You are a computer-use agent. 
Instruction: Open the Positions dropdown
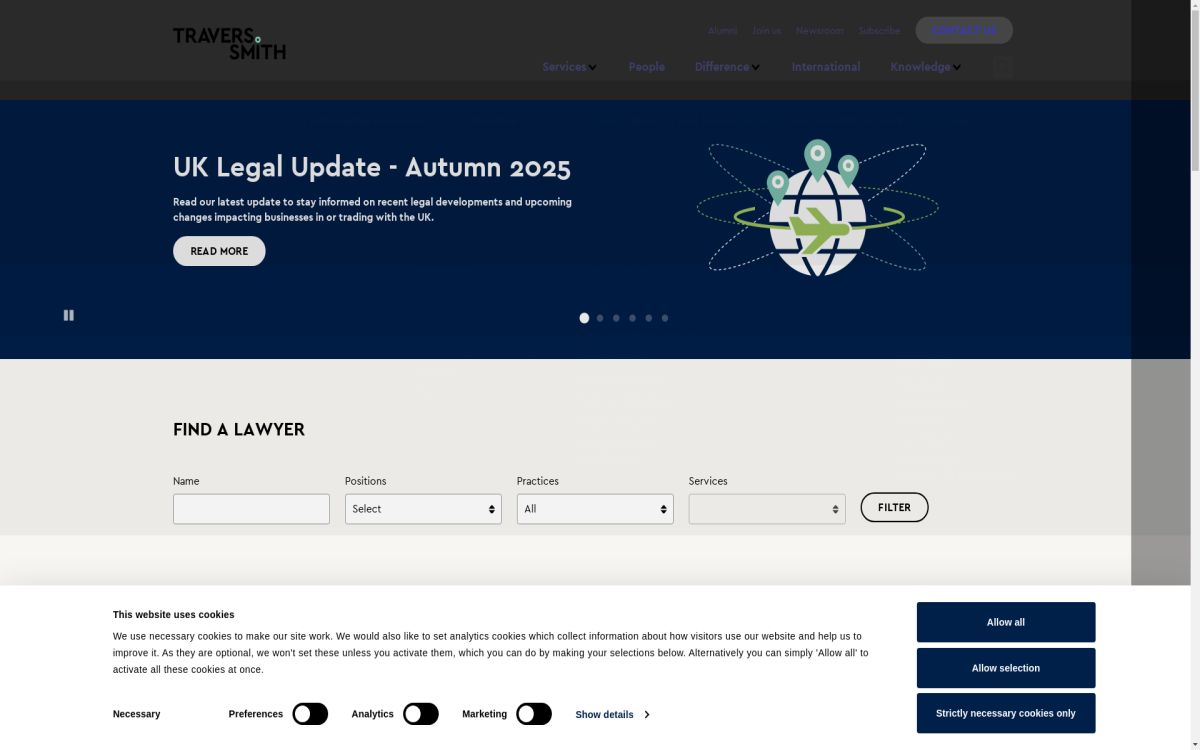click(423, 509)
